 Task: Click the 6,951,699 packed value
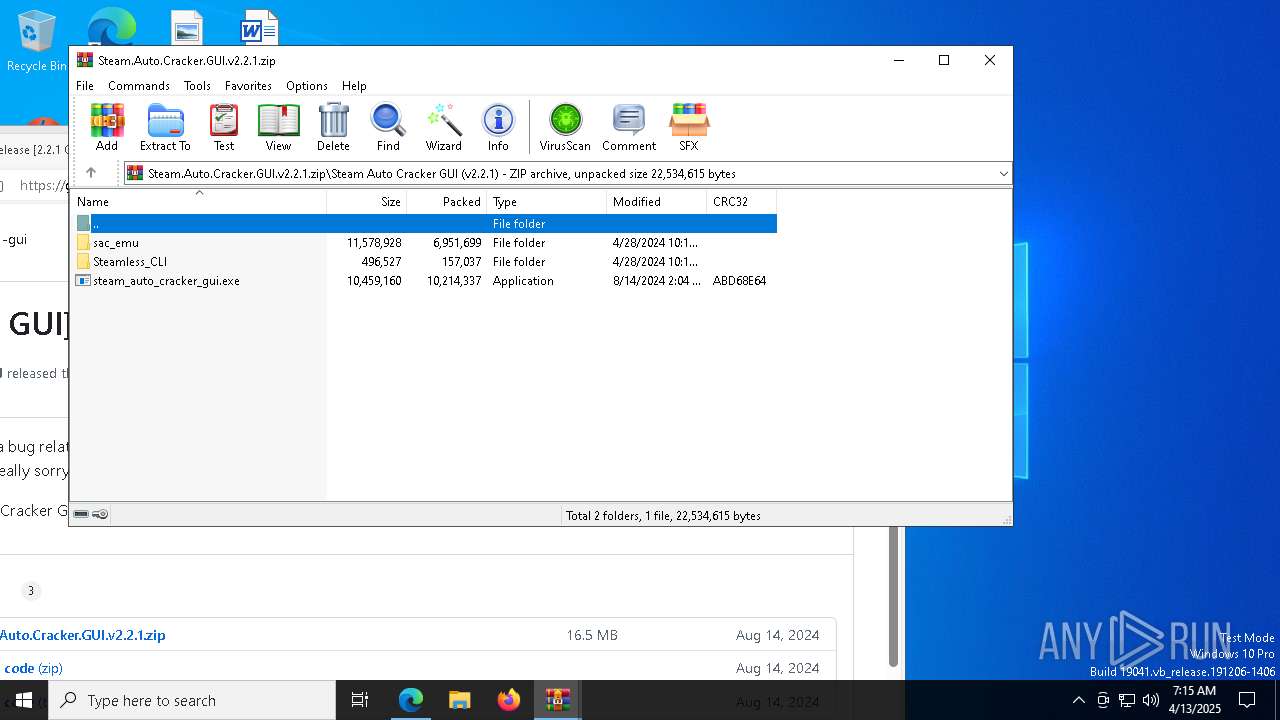[x=457, y=242]
